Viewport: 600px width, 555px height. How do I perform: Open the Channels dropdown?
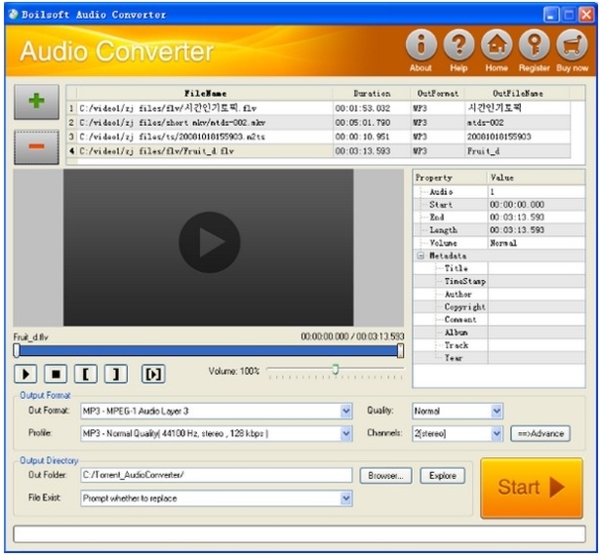(x=497, y=434)
